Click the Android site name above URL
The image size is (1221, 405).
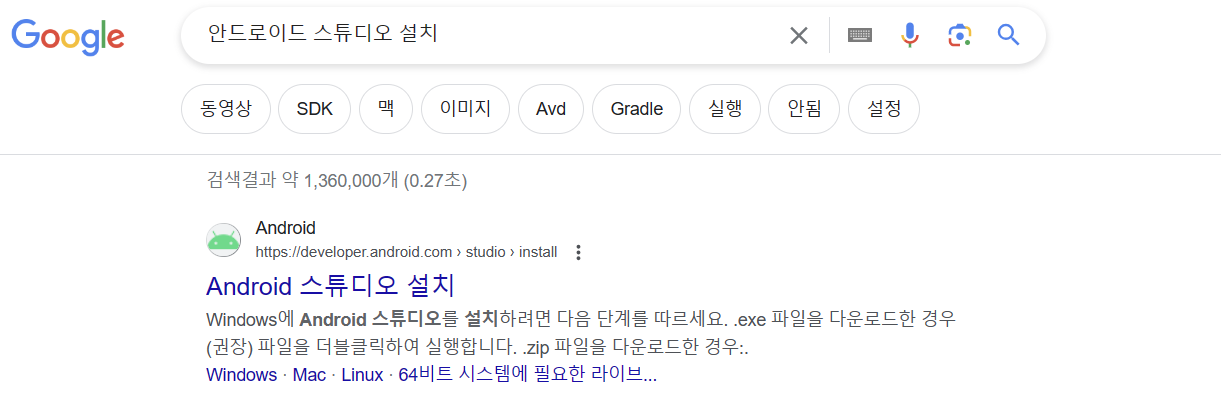tap(286, 228)
